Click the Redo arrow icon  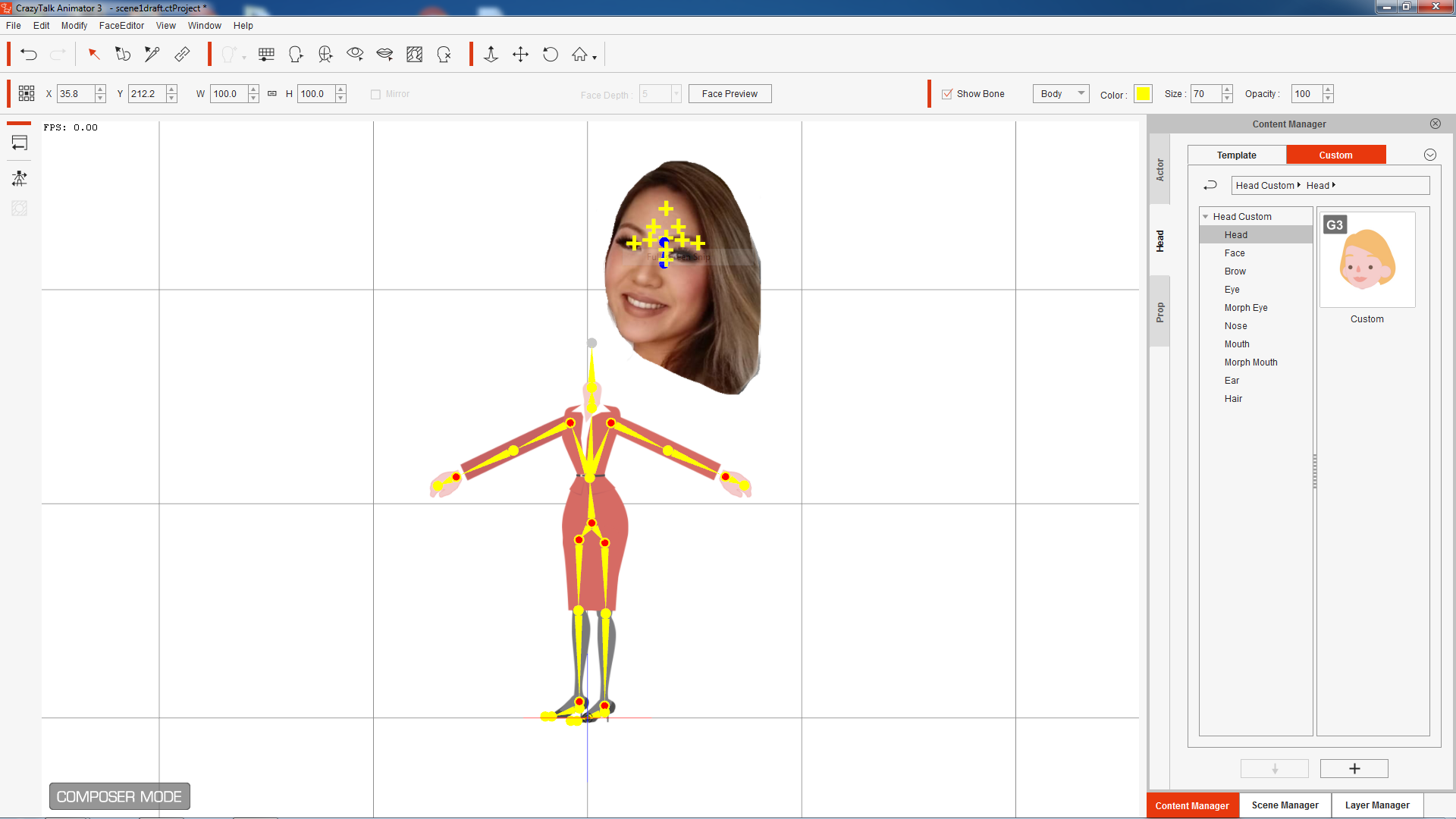pyautogui.click(x=58, y=55)
